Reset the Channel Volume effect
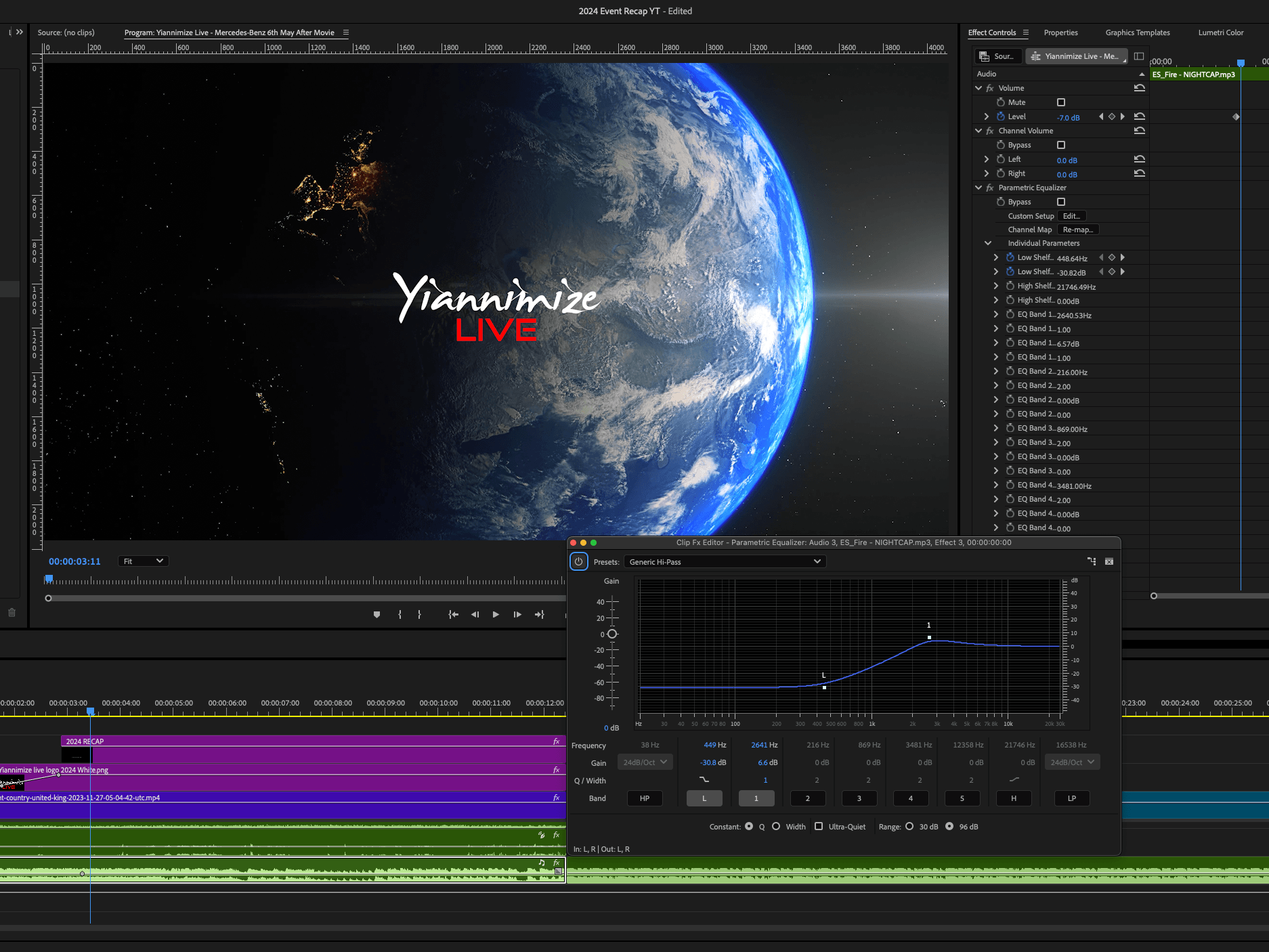Screen dimensions: 1269x952 pos(1140,131)
